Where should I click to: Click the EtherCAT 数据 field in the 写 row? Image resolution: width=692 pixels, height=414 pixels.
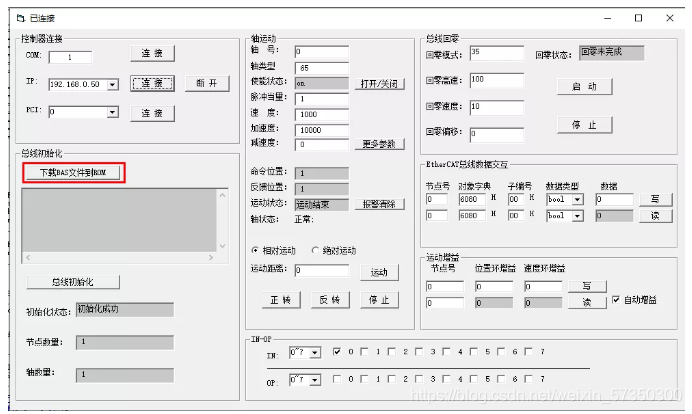[614, 199]
